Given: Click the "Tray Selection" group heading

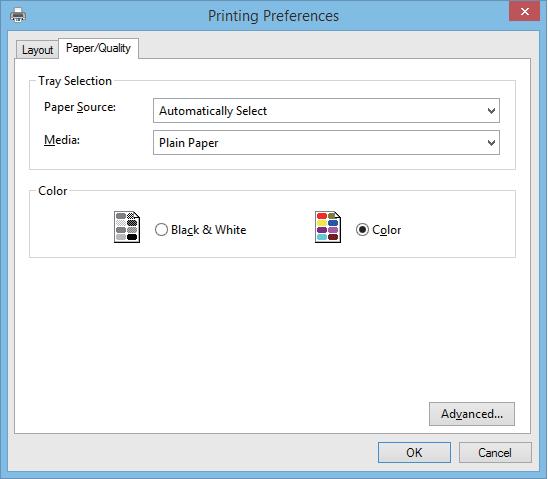Looking at the screenshot, I should pyautogui.click(x=75, y=81).
